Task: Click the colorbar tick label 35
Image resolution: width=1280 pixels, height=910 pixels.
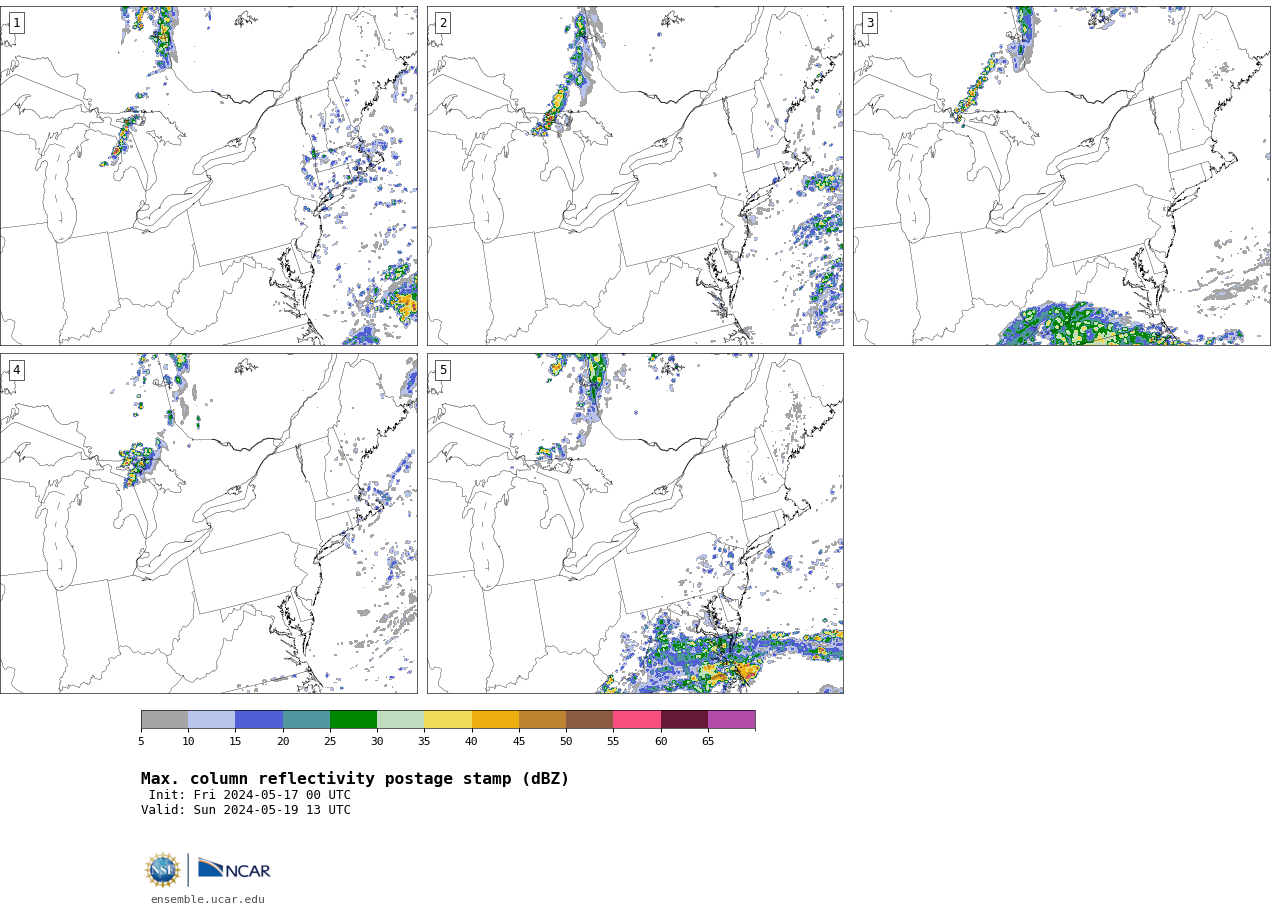Action: click(x=424, y=742)
